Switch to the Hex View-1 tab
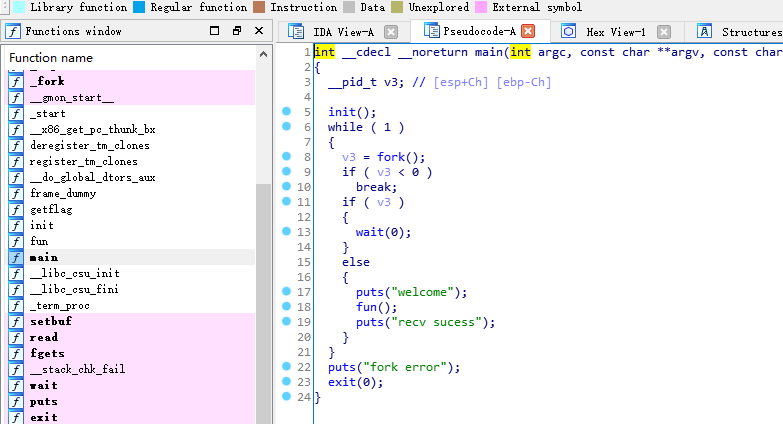The height and width of the screenshot is (424, 783). click(616, 32)
